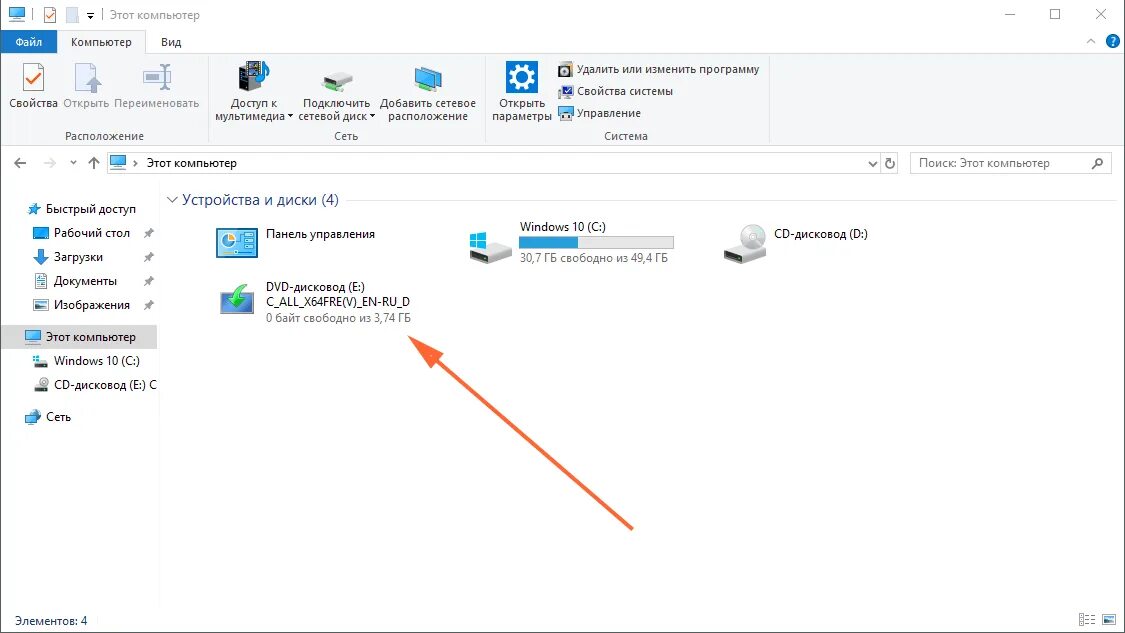
Task: Collapse the Устройства и диски group
Action: tap(172, 200)
